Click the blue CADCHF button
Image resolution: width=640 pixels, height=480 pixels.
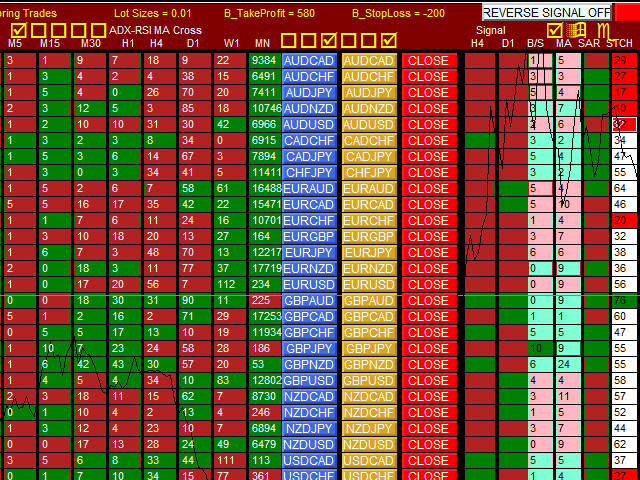coord(309,140)
